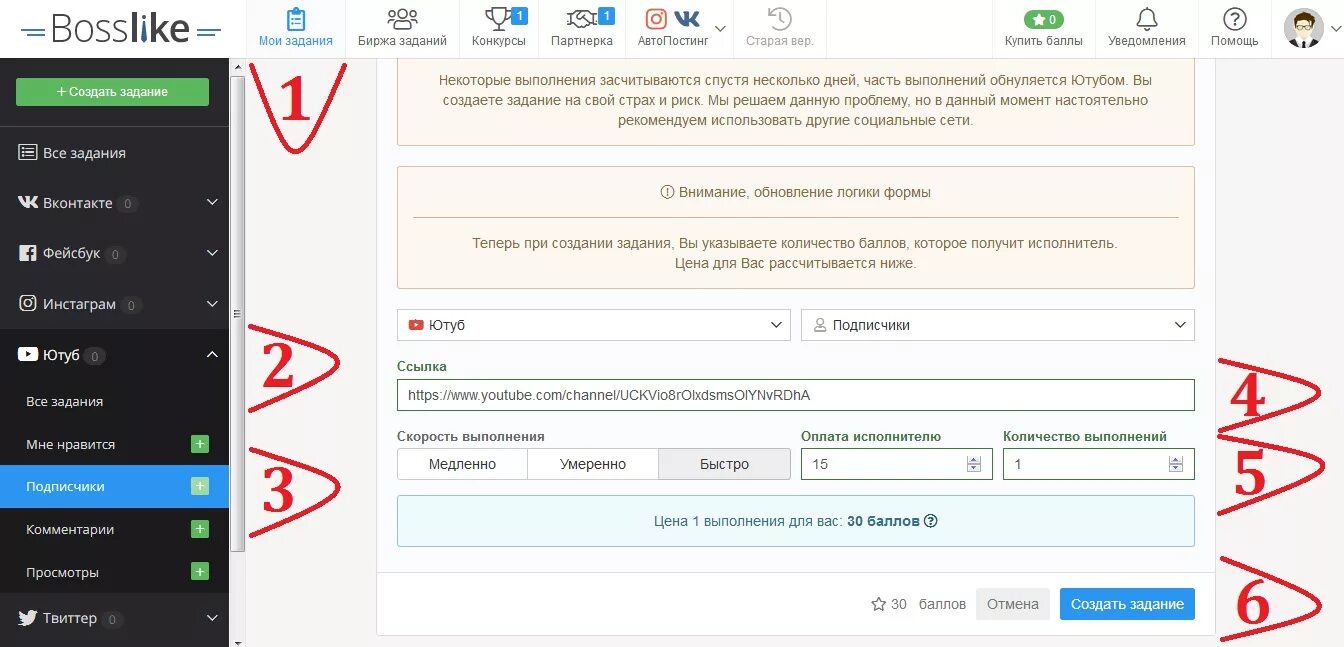Screen dimensions: 1344x647
Task: Go to Биржа заданий
Action: click(x=402, y=29)
